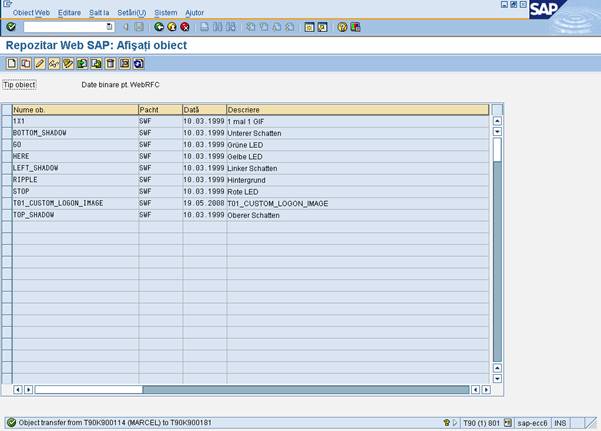Open the Sistem menu
This screenshot has height=431, width=601.
166,13
